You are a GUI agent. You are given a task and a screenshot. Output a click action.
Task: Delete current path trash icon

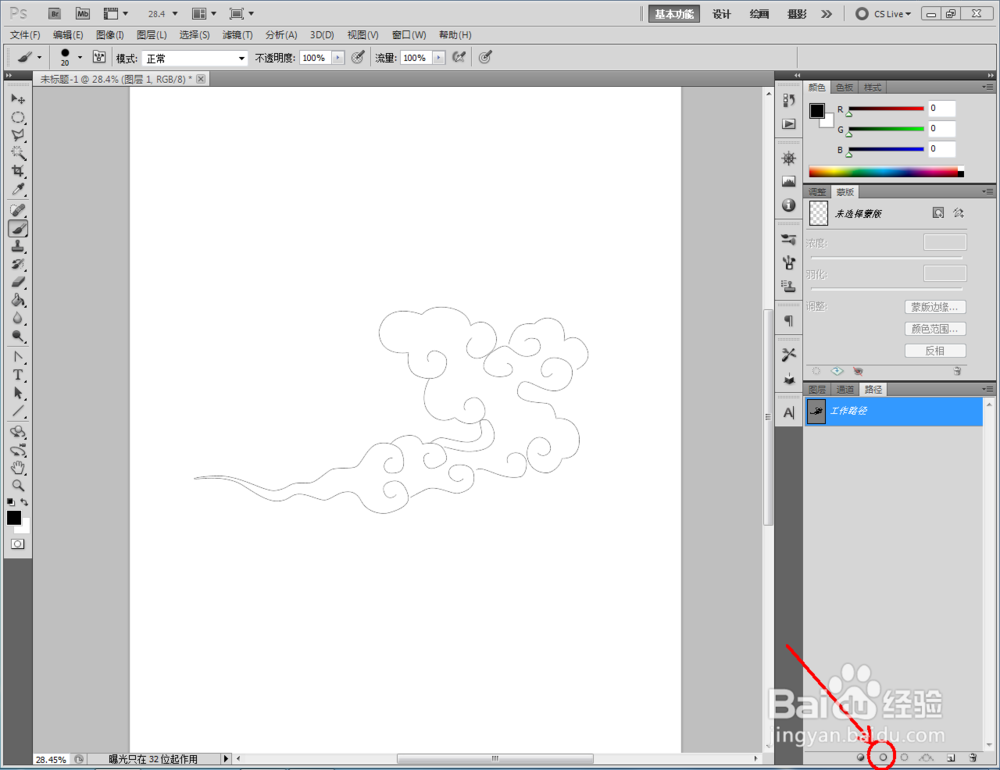coord(973,757)
